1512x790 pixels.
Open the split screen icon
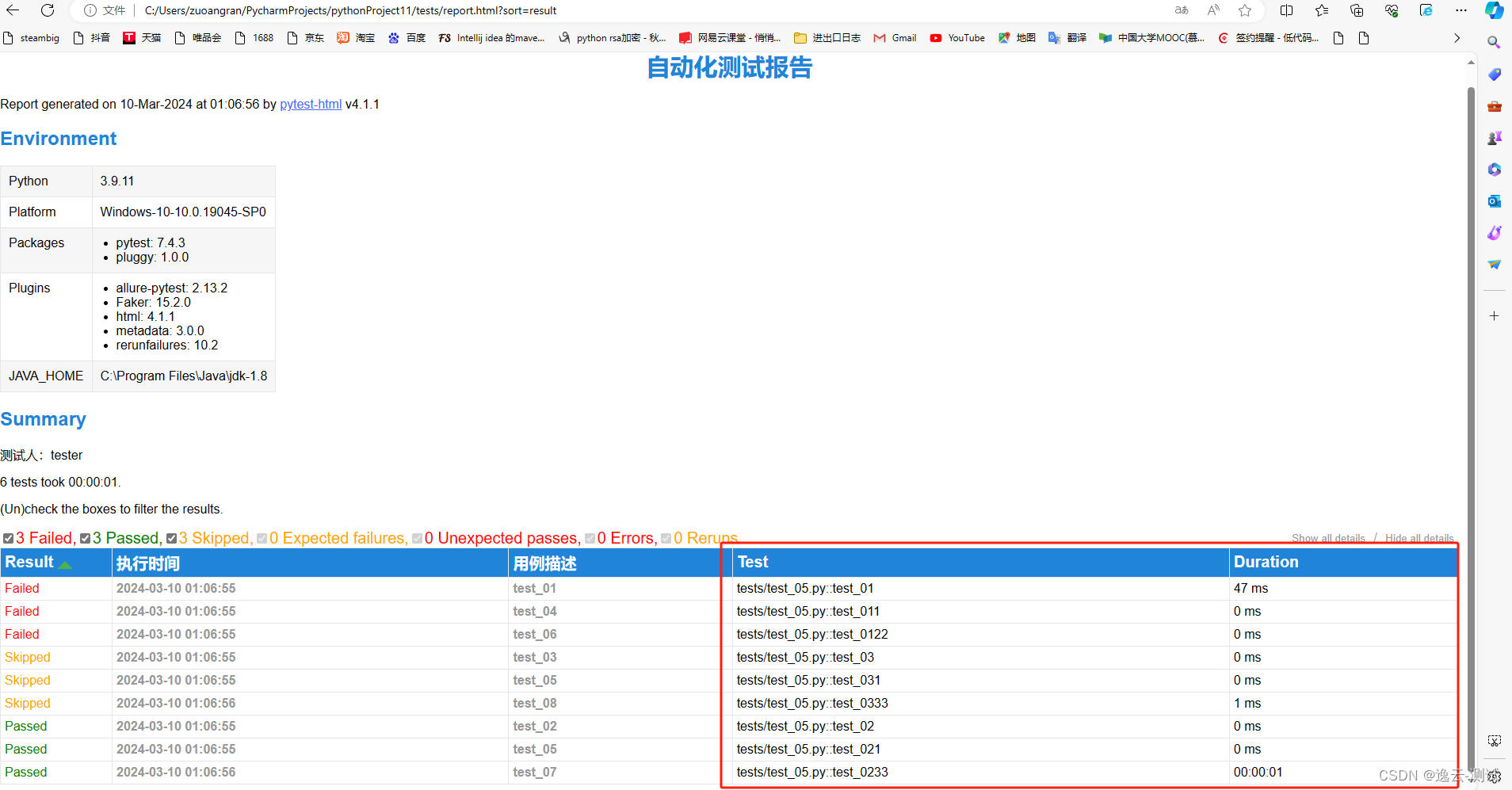[x=1286, y=10]
